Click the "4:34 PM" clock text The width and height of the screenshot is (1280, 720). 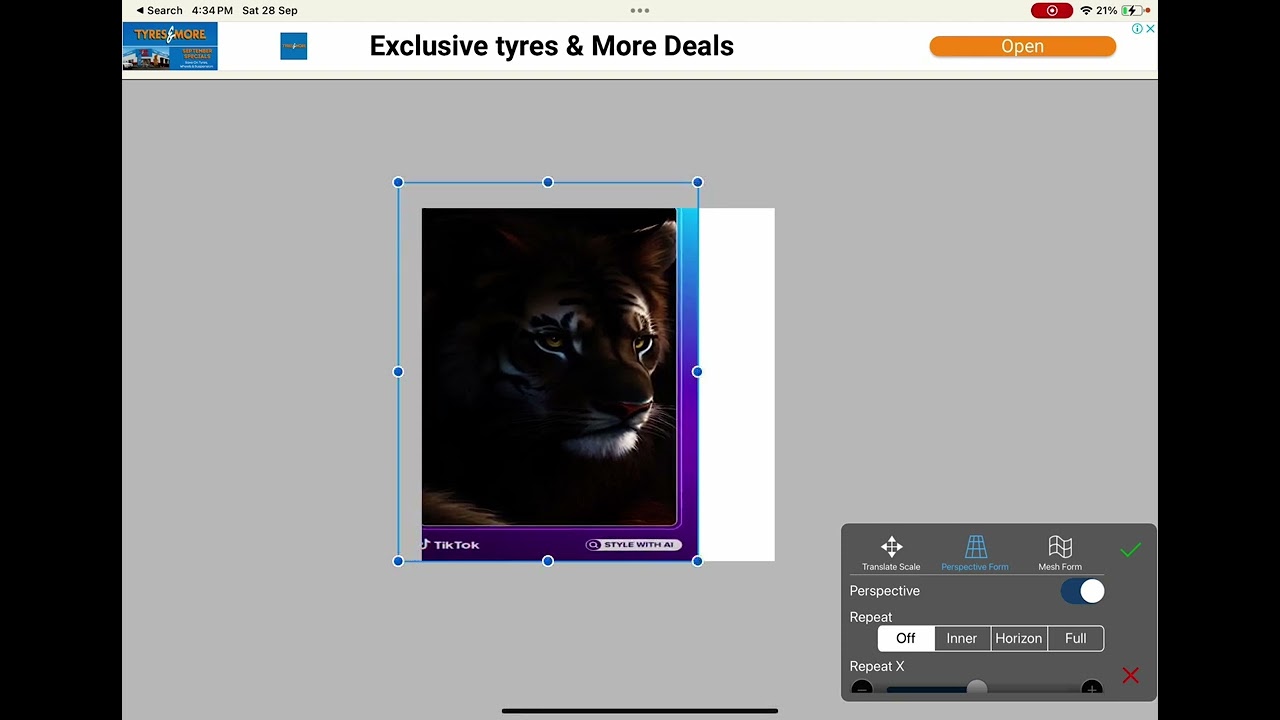tap(210, 10)
